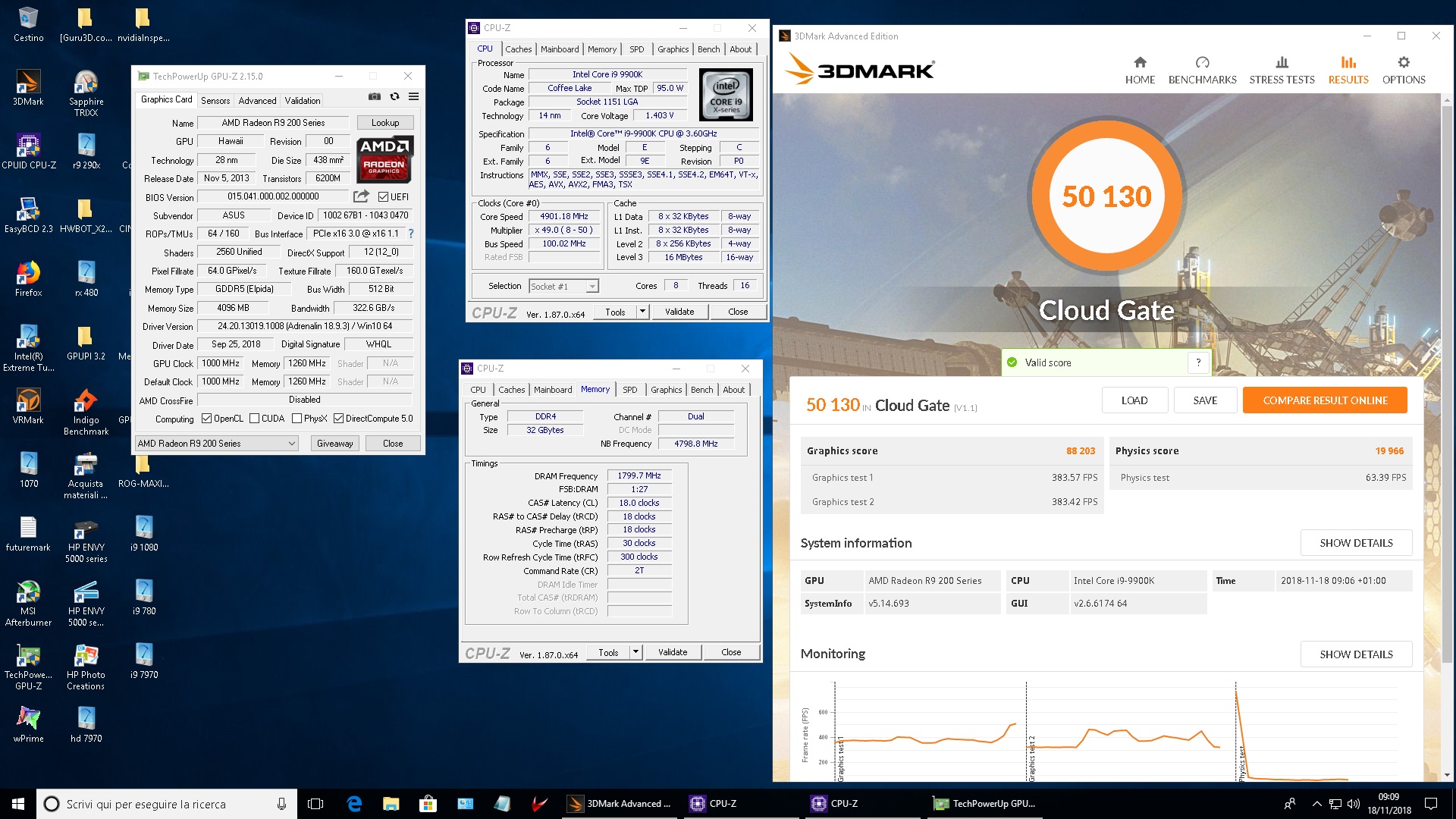Open wPrime desktop shortcut
Image resolution: width=1456 pixels, height=819 pixels.
click(x=28, y=724)
